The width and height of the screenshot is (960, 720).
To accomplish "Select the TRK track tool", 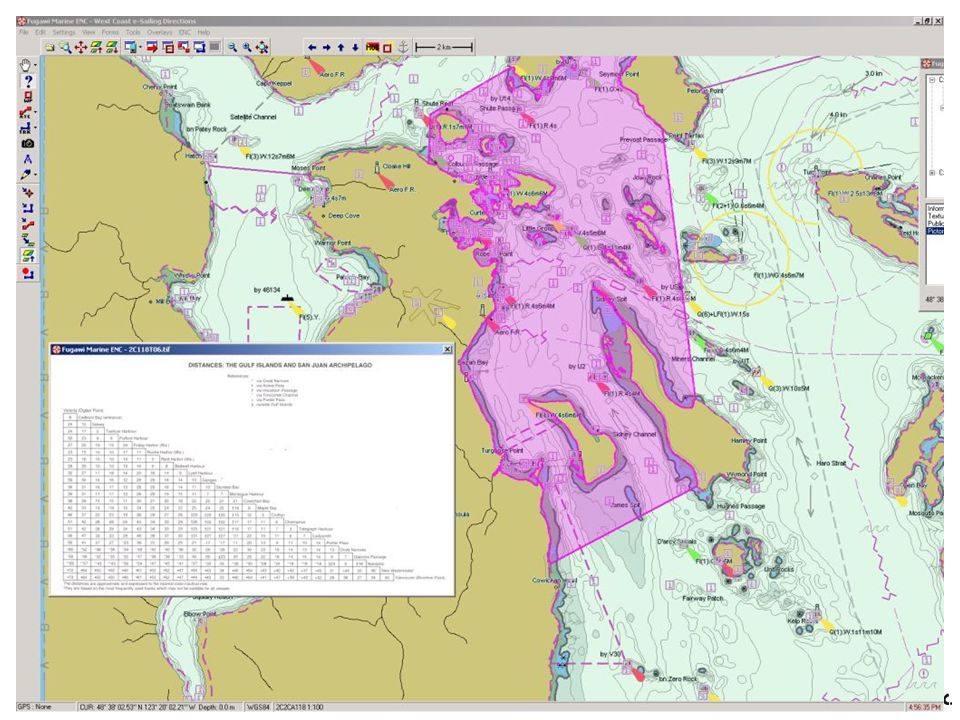I will [25, 127].
